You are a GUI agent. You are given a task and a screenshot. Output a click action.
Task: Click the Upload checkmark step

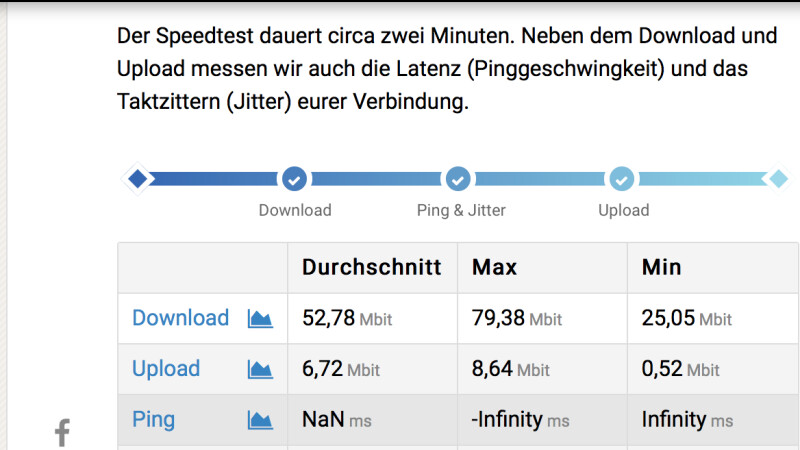click(621, 179)
